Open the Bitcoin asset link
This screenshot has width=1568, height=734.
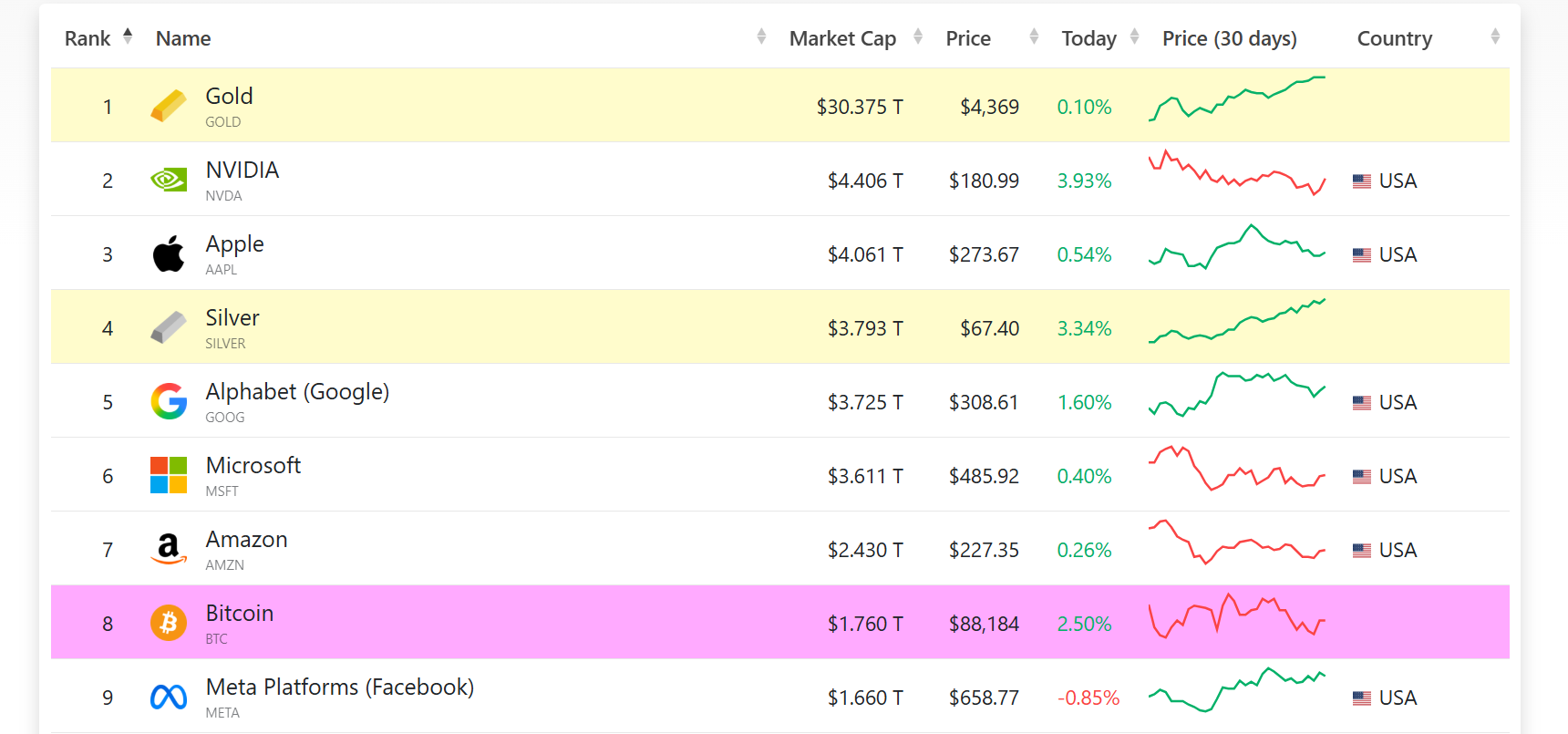pos(240,613)
